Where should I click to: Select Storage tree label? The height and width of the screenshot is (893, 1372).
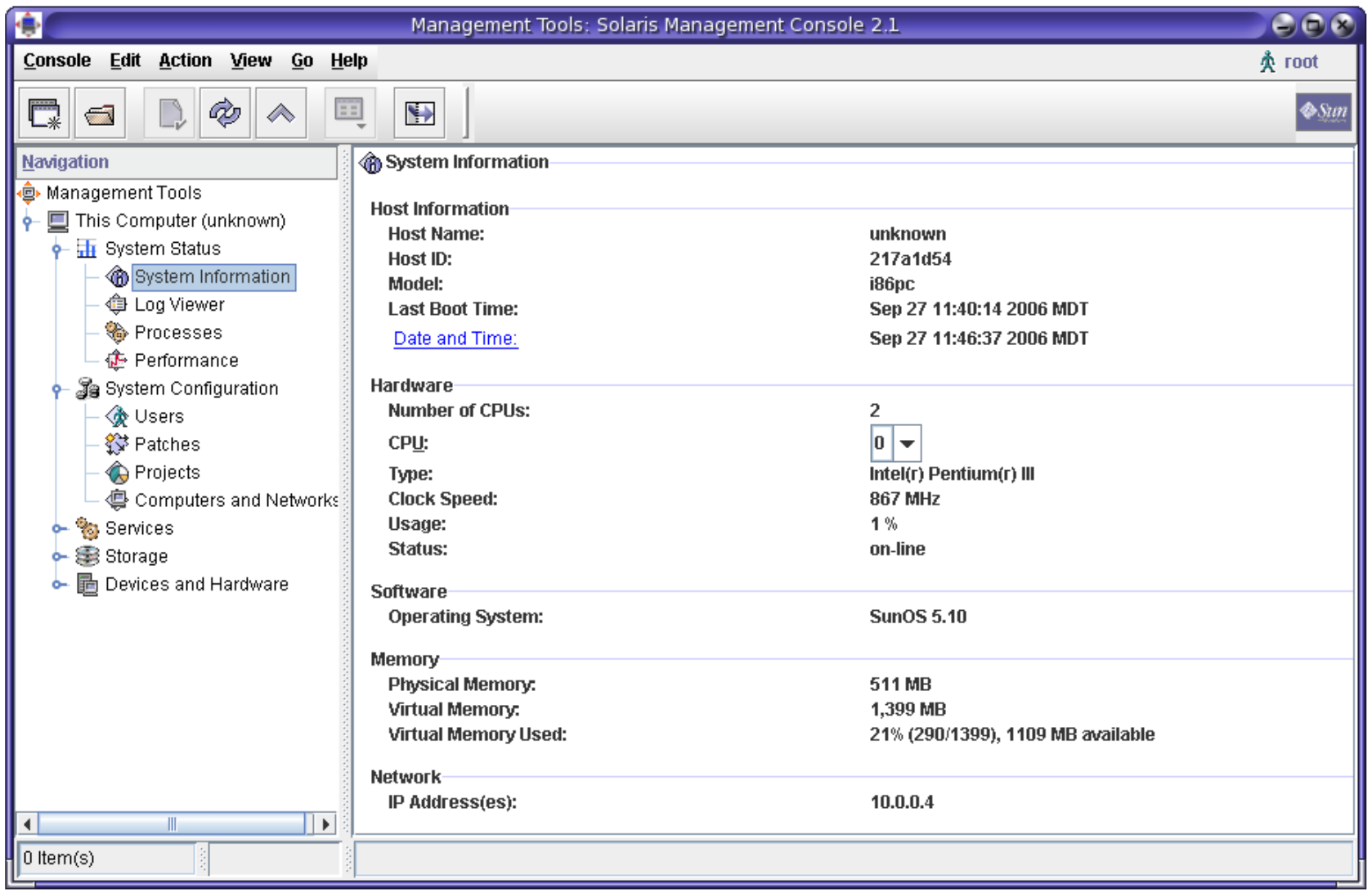137,556
